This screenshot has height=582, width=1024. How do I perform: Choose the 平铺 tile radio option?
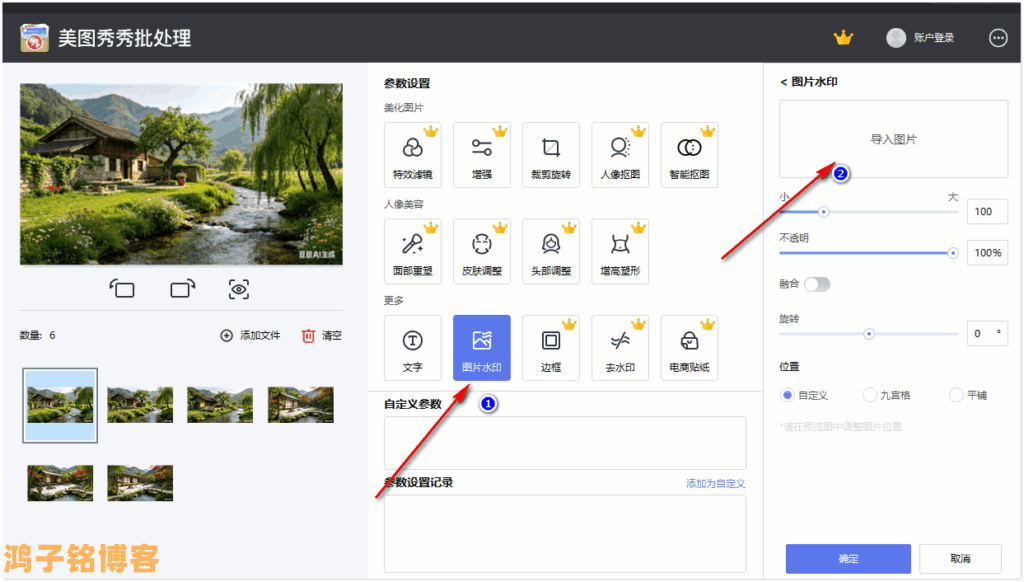[x=956, y=395]
